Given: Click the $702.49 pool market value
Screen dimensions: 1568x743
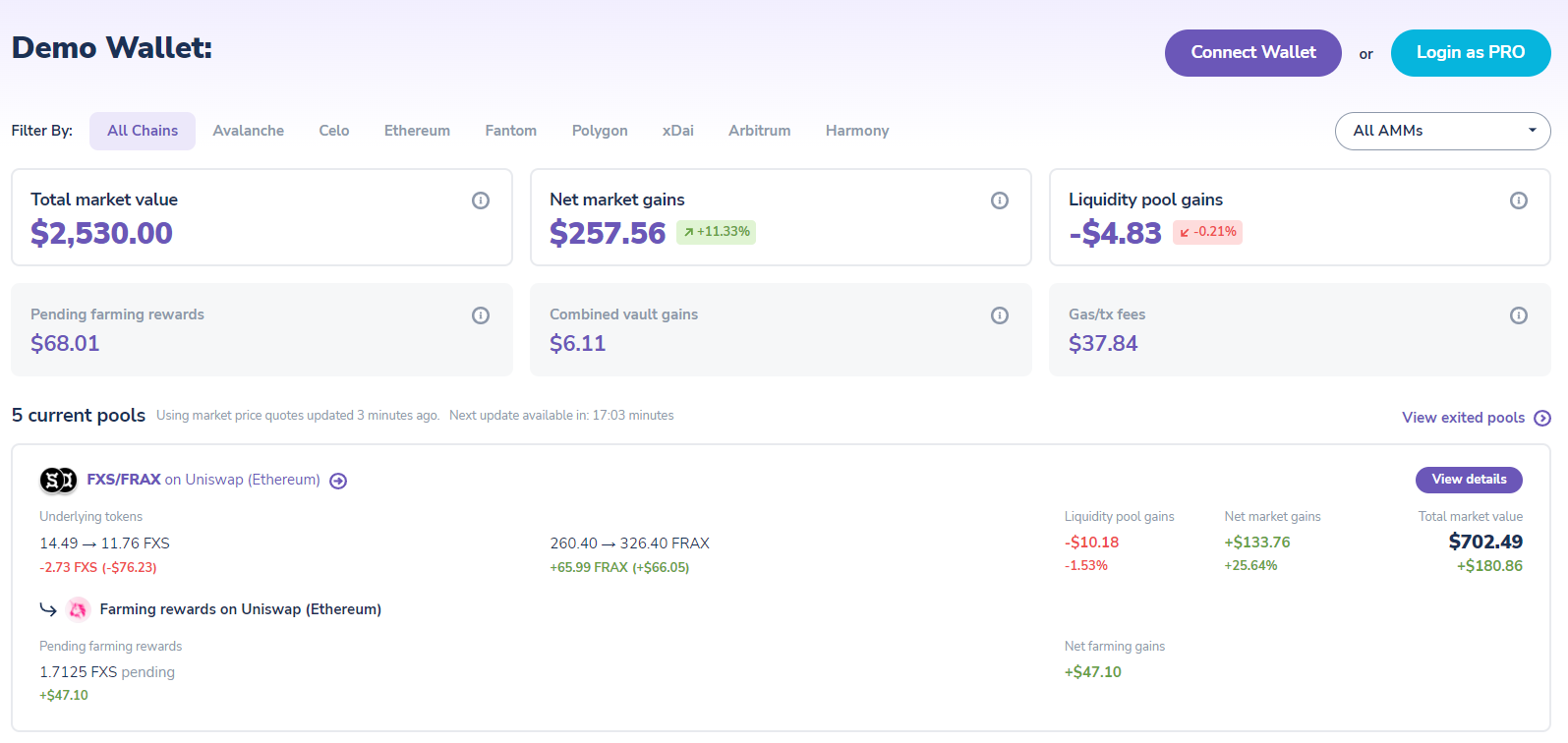Looking at the screenshot, I should pyautogui.click(x=1485, y=542).
